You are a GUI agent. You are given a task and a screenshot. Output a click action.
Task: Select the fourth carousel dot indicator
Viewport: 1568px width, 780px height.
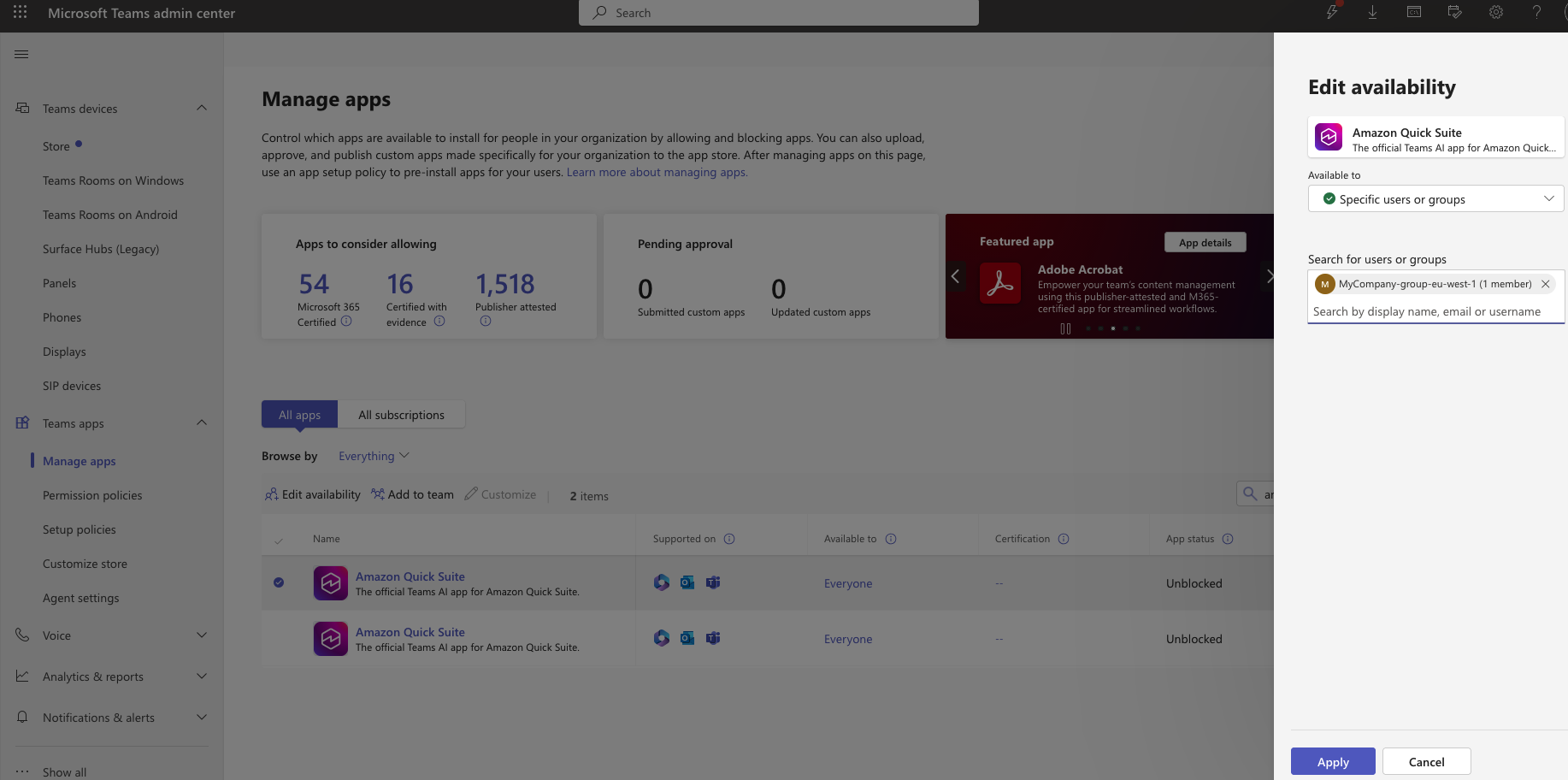1124,328
